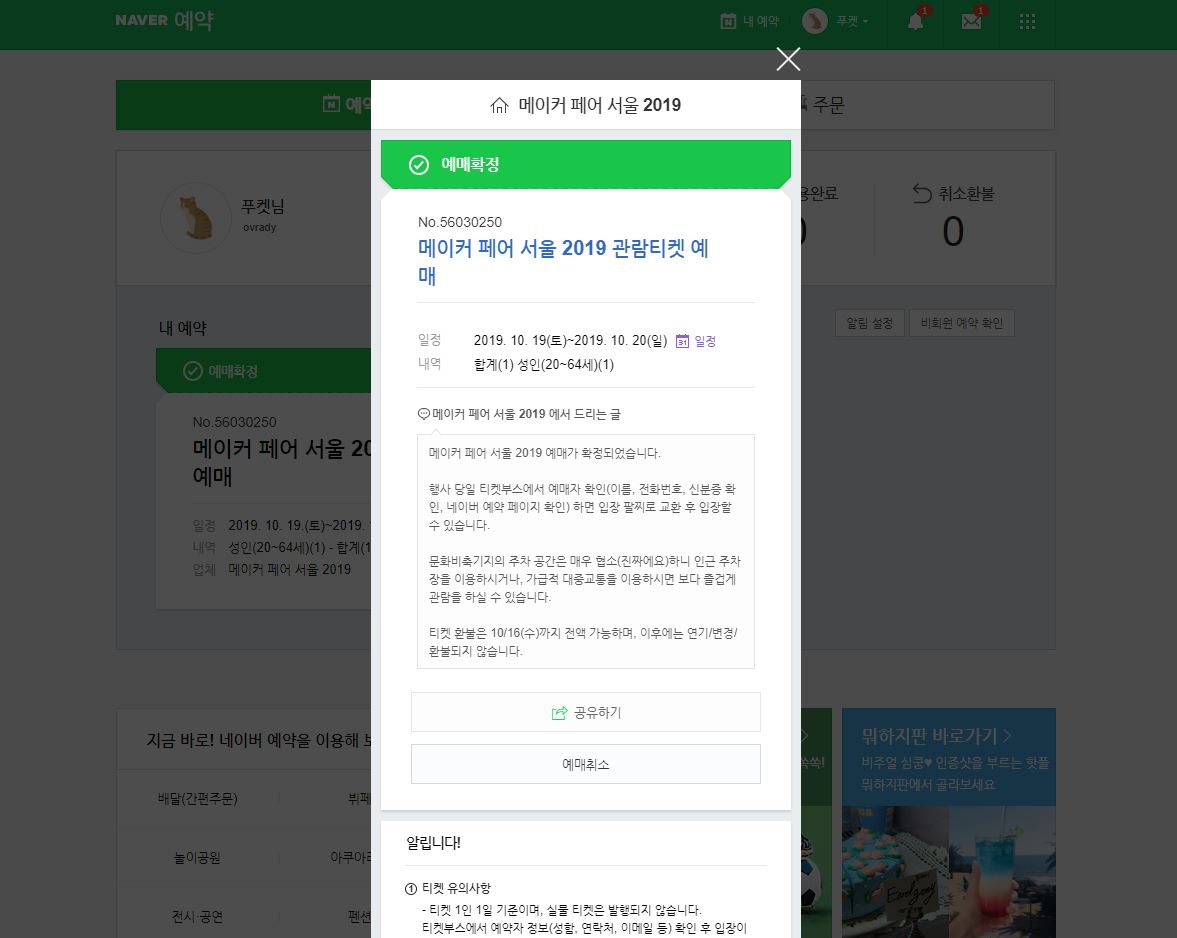
Task: Click the 예매확정 checkmark icon in the popup
Action: tap(419, 164)
